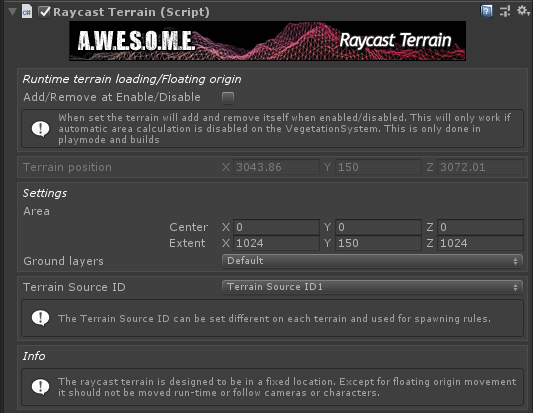The height and width of the screenshot is (413, 533).
Task: Enable the Add/Remove at Enable/Disable checkbox
Action: pos(228,98)
